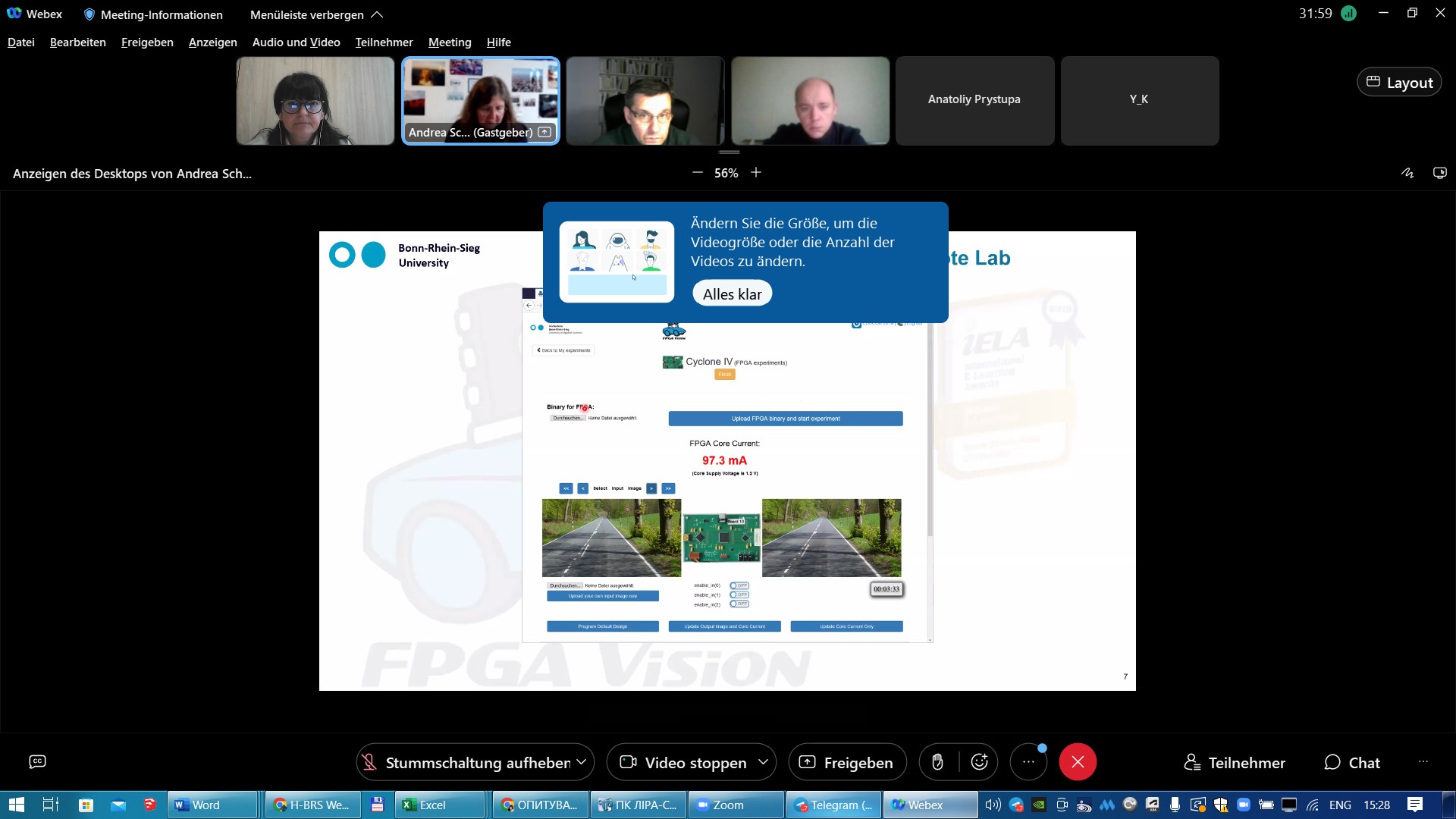
Task: Open more options ellipsis button
Action: (1028, 762)
